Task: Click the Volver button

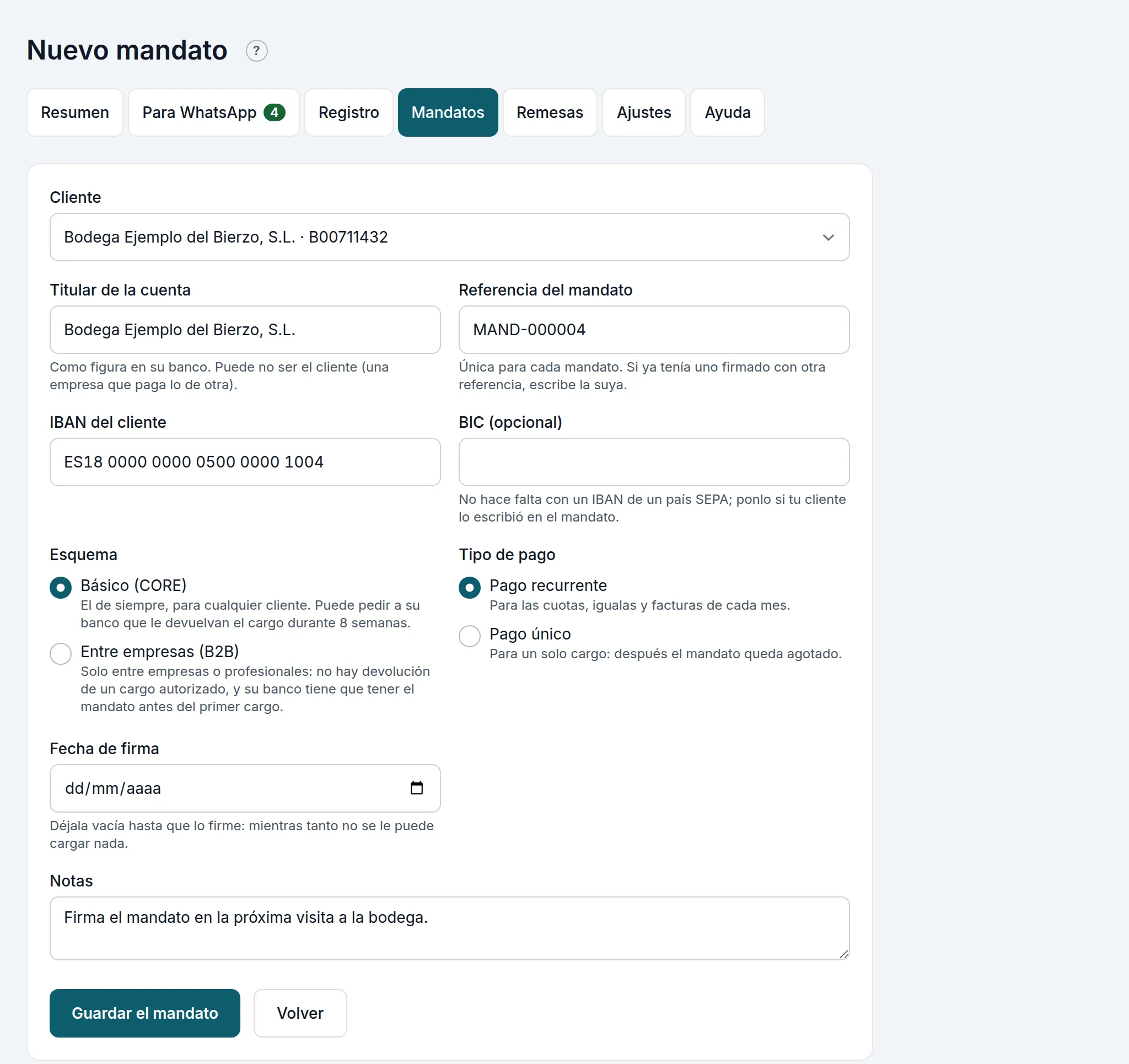Action: (x=300, y=1013)
